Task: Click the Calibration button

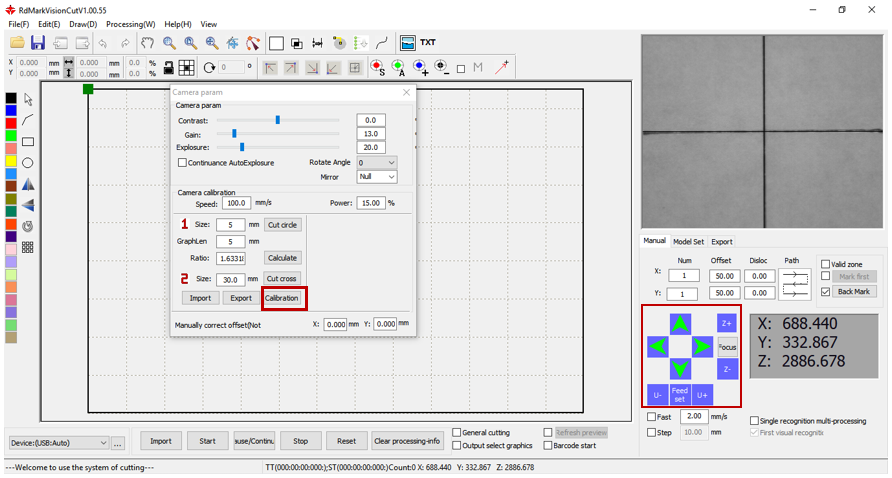Action: pos(281,298)
